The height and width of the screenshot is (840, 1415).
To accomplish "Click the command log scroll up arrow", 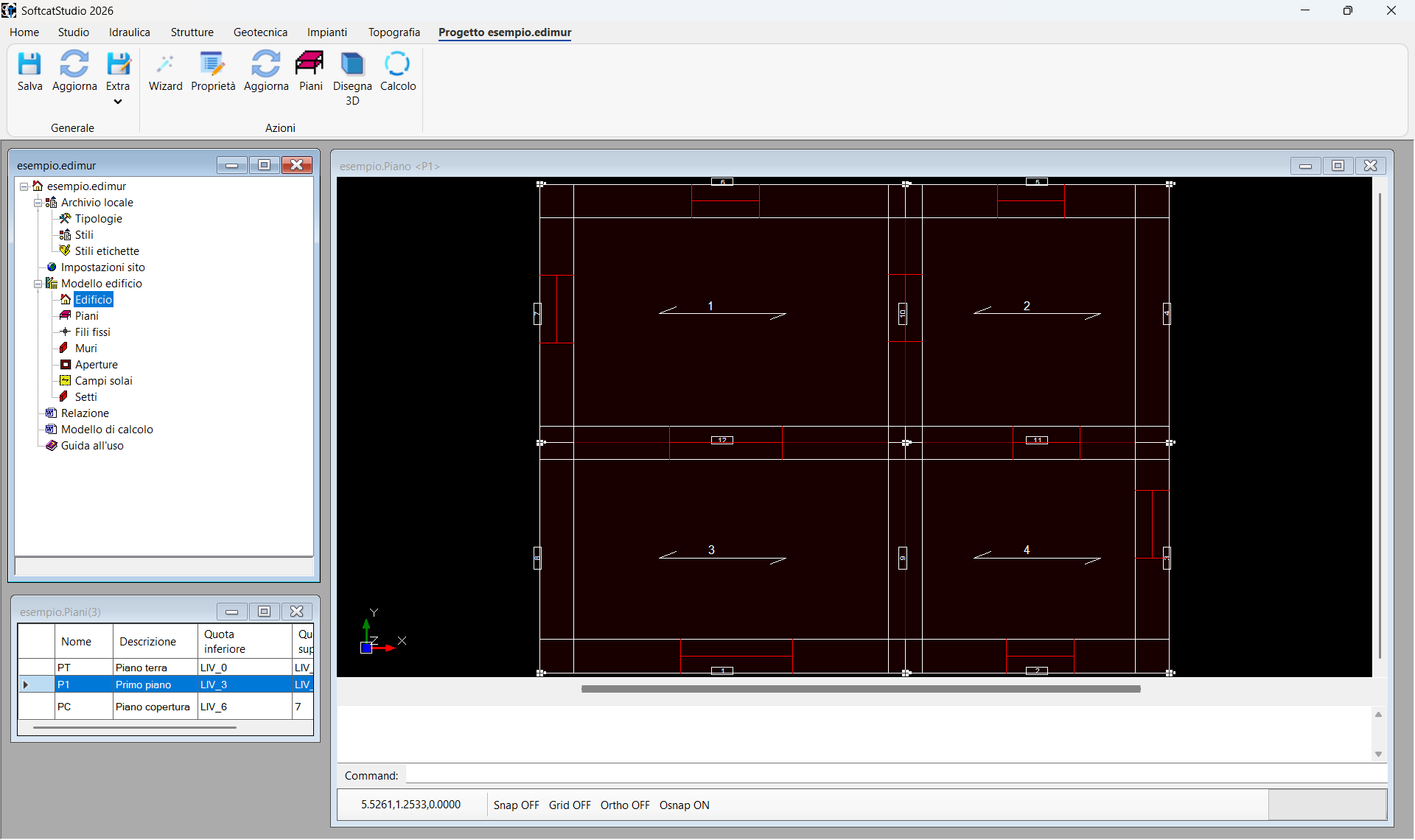I will point(1378,715).
